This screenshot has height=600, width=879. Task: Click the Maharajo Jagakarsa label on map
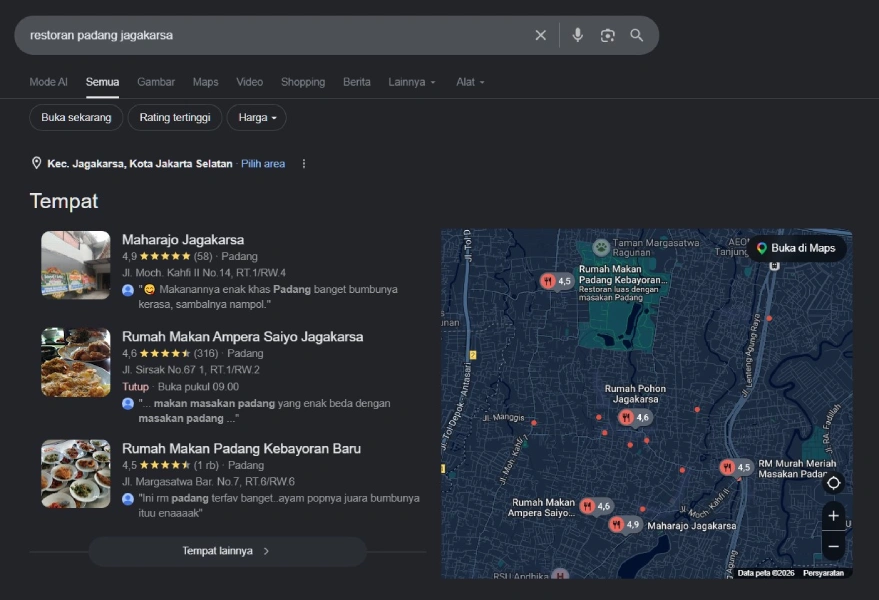pyautogui.click(x=692, y=526)
